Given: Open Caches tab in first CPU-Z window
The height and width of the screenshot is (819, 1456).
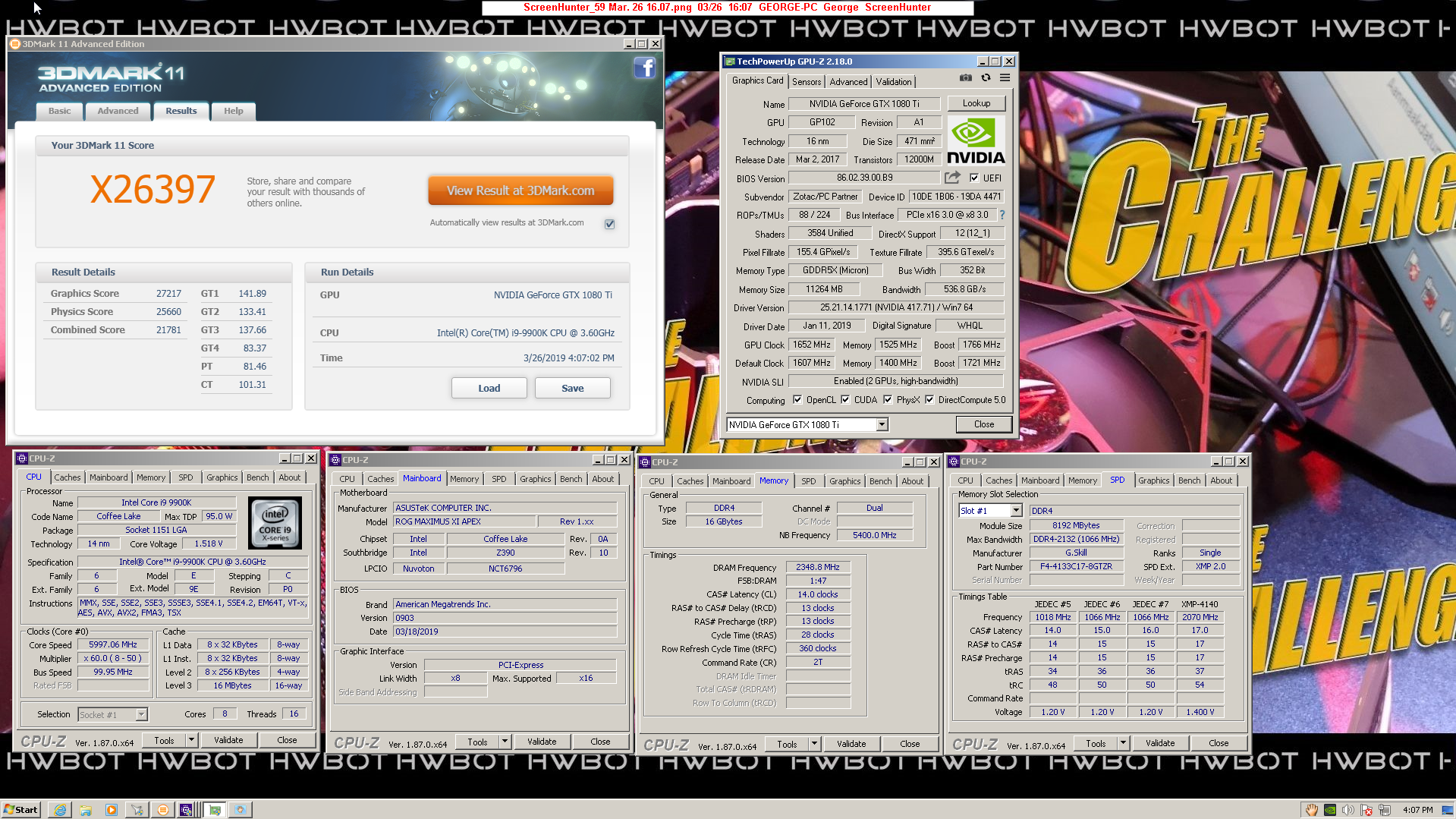Looking at the screenshot, I should 67,477.
